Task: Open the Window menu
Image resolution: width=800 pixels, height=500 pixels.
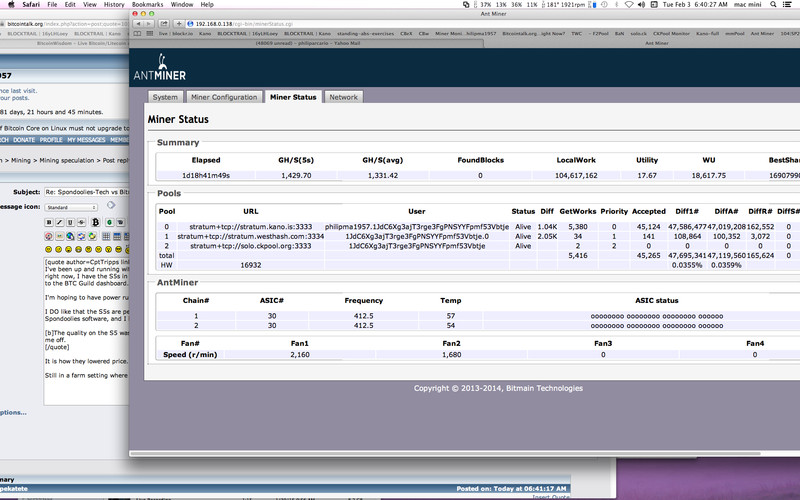Action: click(182, 4)
